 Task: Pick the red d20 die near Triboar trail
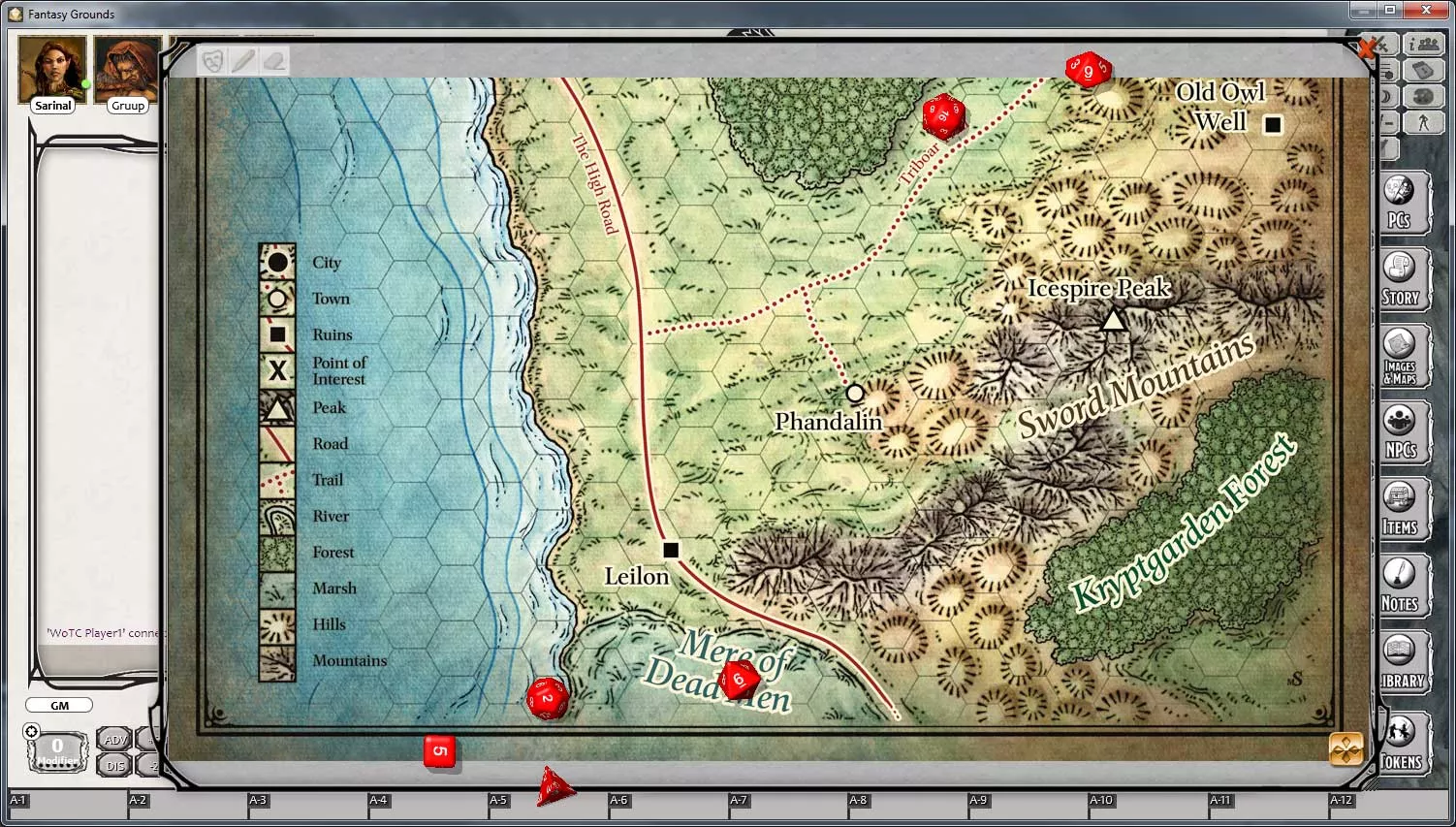943,116
